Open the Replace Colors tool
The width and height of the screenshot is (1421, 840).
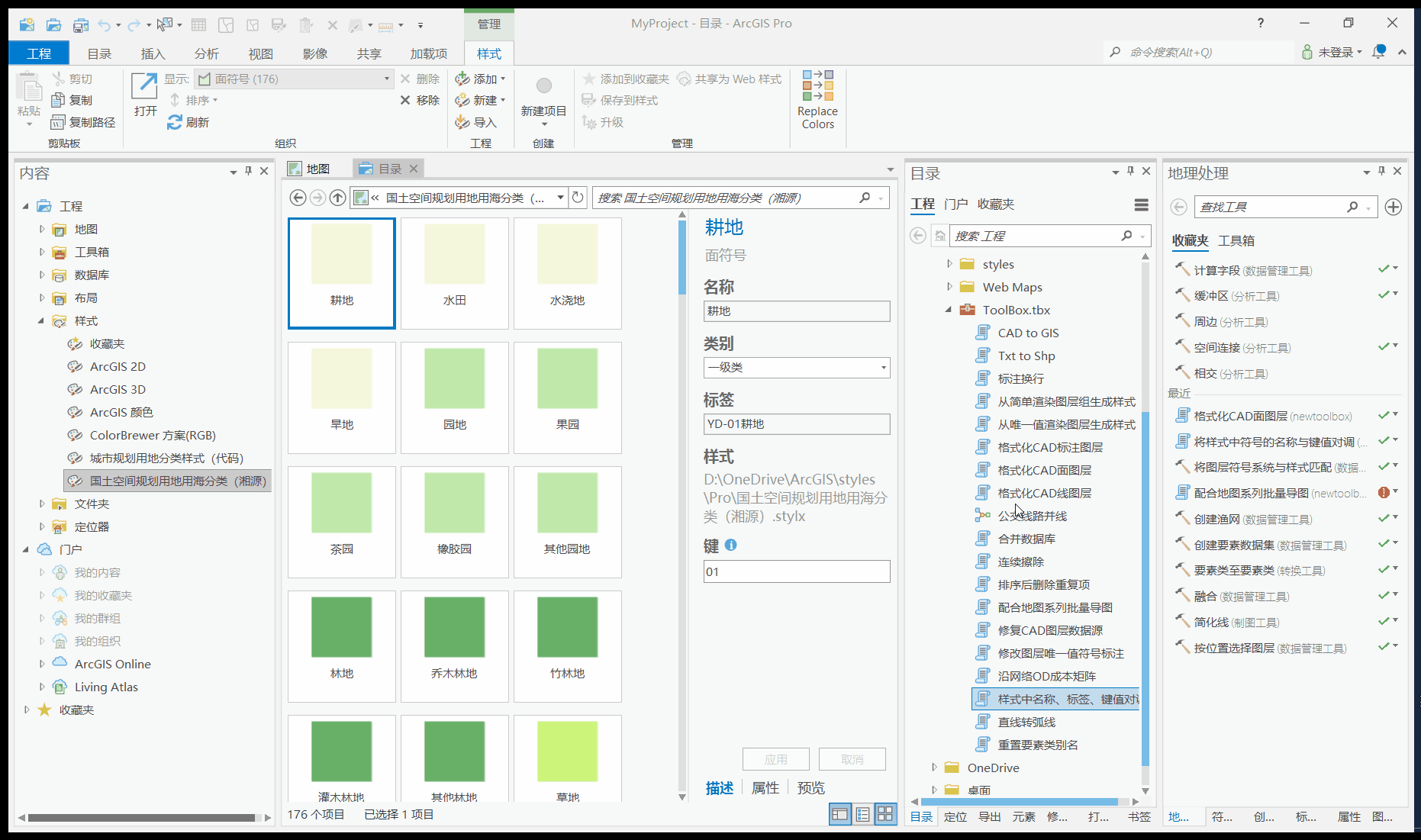click(x=817, y=99)
